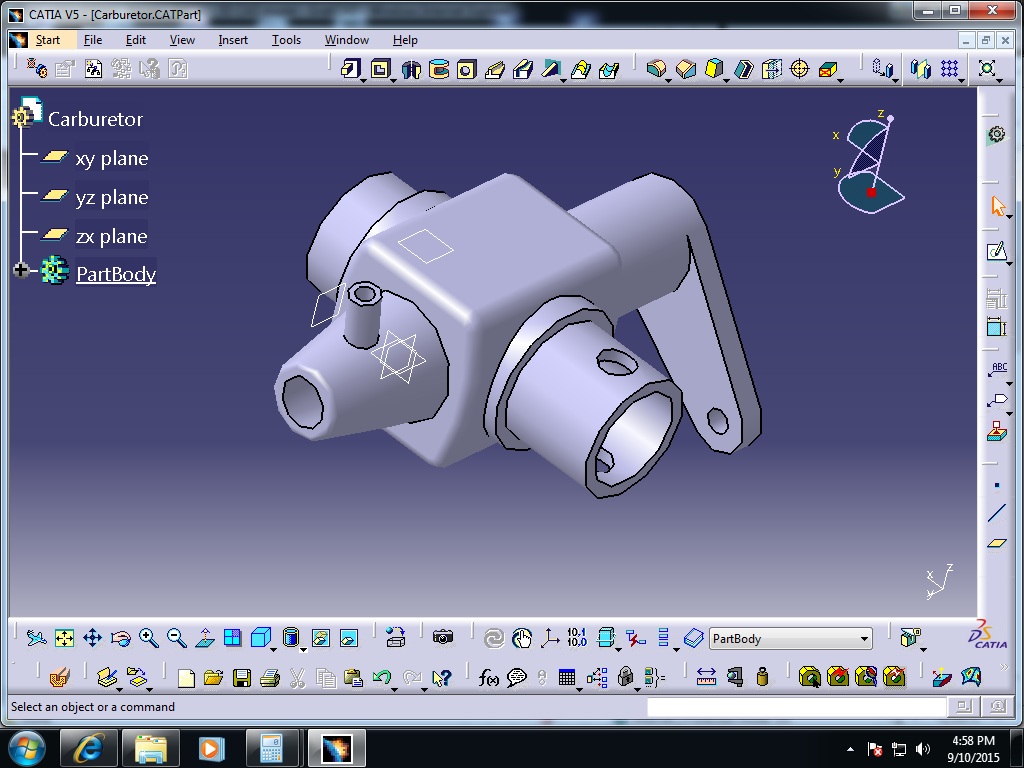Open the File menu
Viewport: 1024px width, 768px height.
tap(93, 40)
